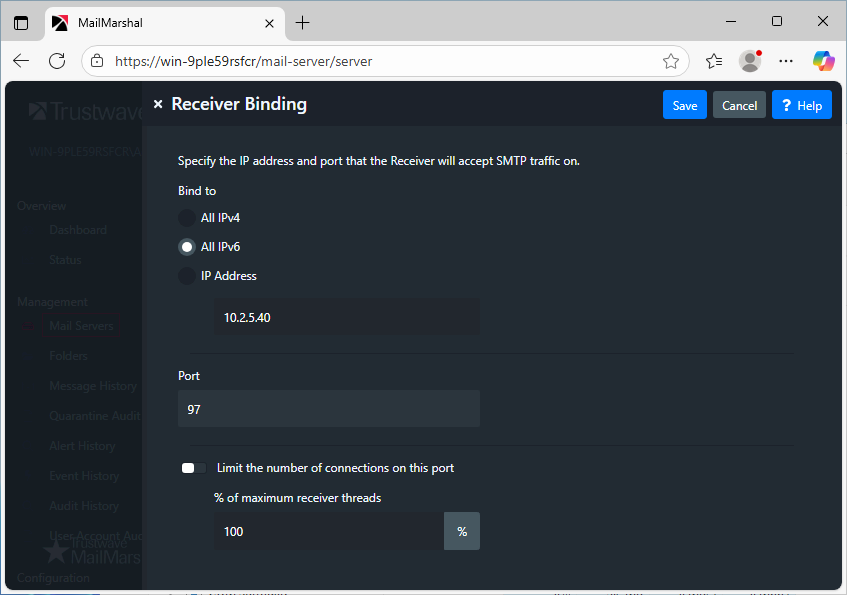Open the browser profile avatar
This screenshot has width=847, height=595.
click(x=750, y=61)
